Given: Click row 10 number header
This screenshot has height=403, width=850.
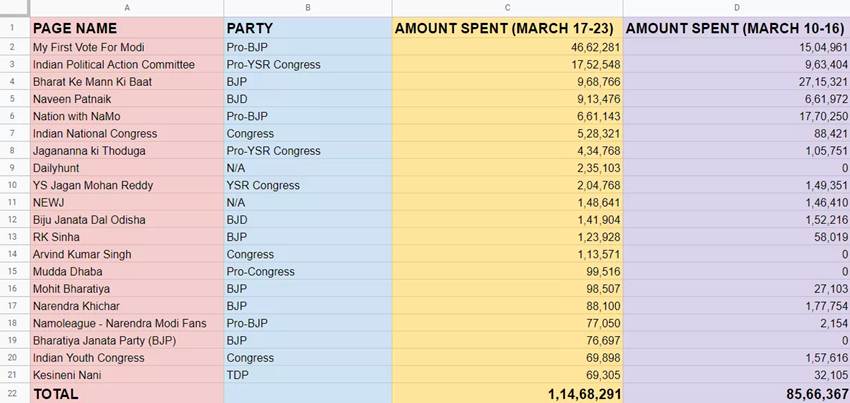Looking at the screenshot, I should click(14, 185).
